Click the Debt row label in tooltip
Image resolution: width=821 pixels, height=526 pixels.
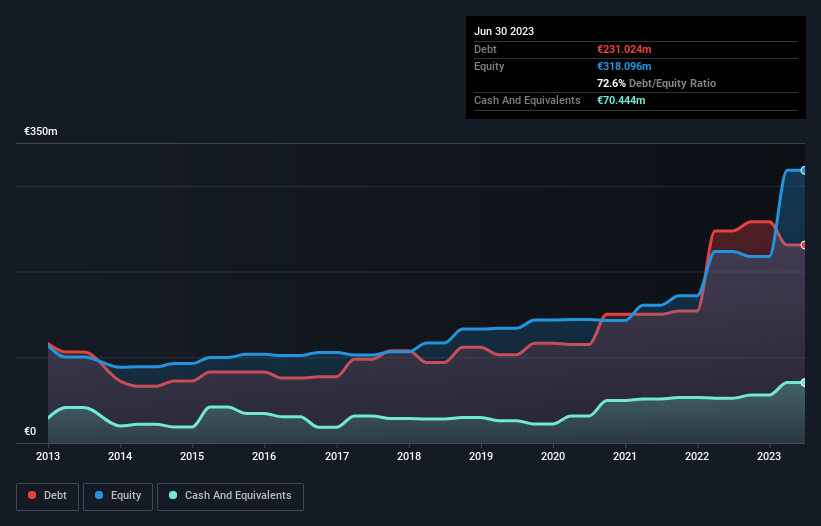click(485, 49)
